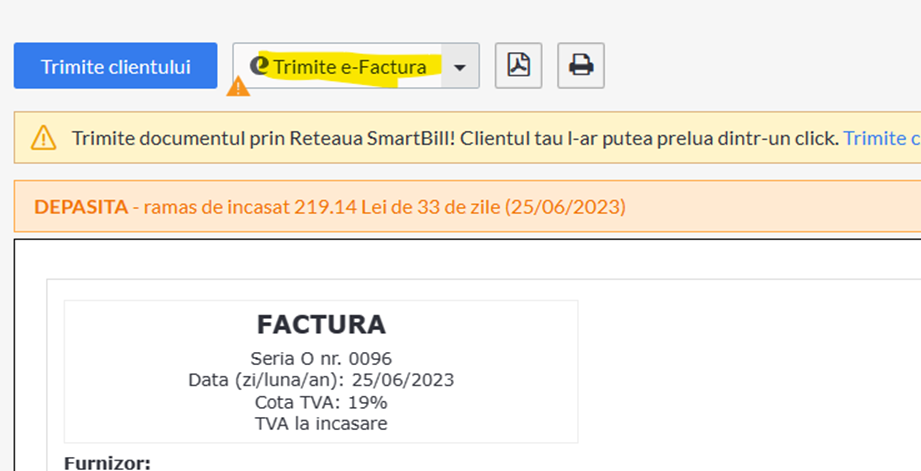Viewport: 921px width, 471px height.
Task: Print the invoice using printer icon
Action: point(581,65)
